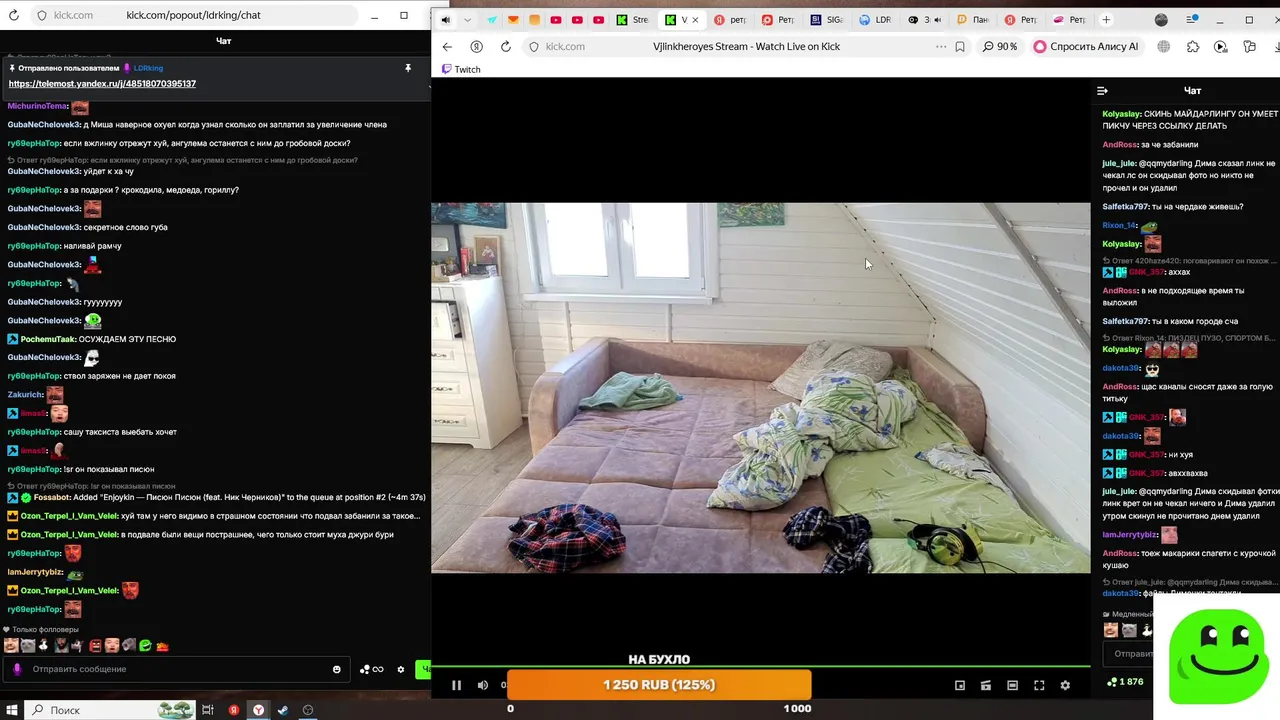Image resolution: width=1280 pixels, height=720 pixels.
Task: Click the purple microphone icon in the chat input
Action: pyautogui.click(x=17, y=669)
